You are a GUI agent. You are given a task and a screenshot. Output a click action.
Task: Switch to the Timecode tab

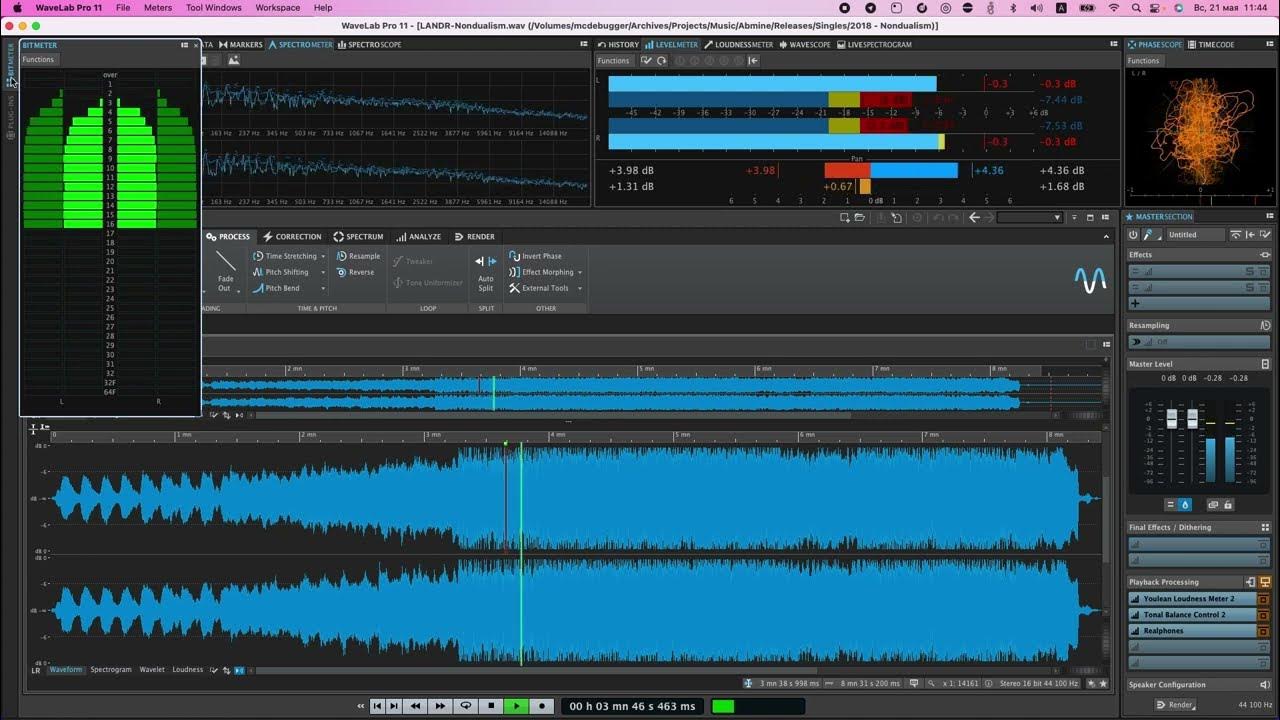click(1211, 45)
